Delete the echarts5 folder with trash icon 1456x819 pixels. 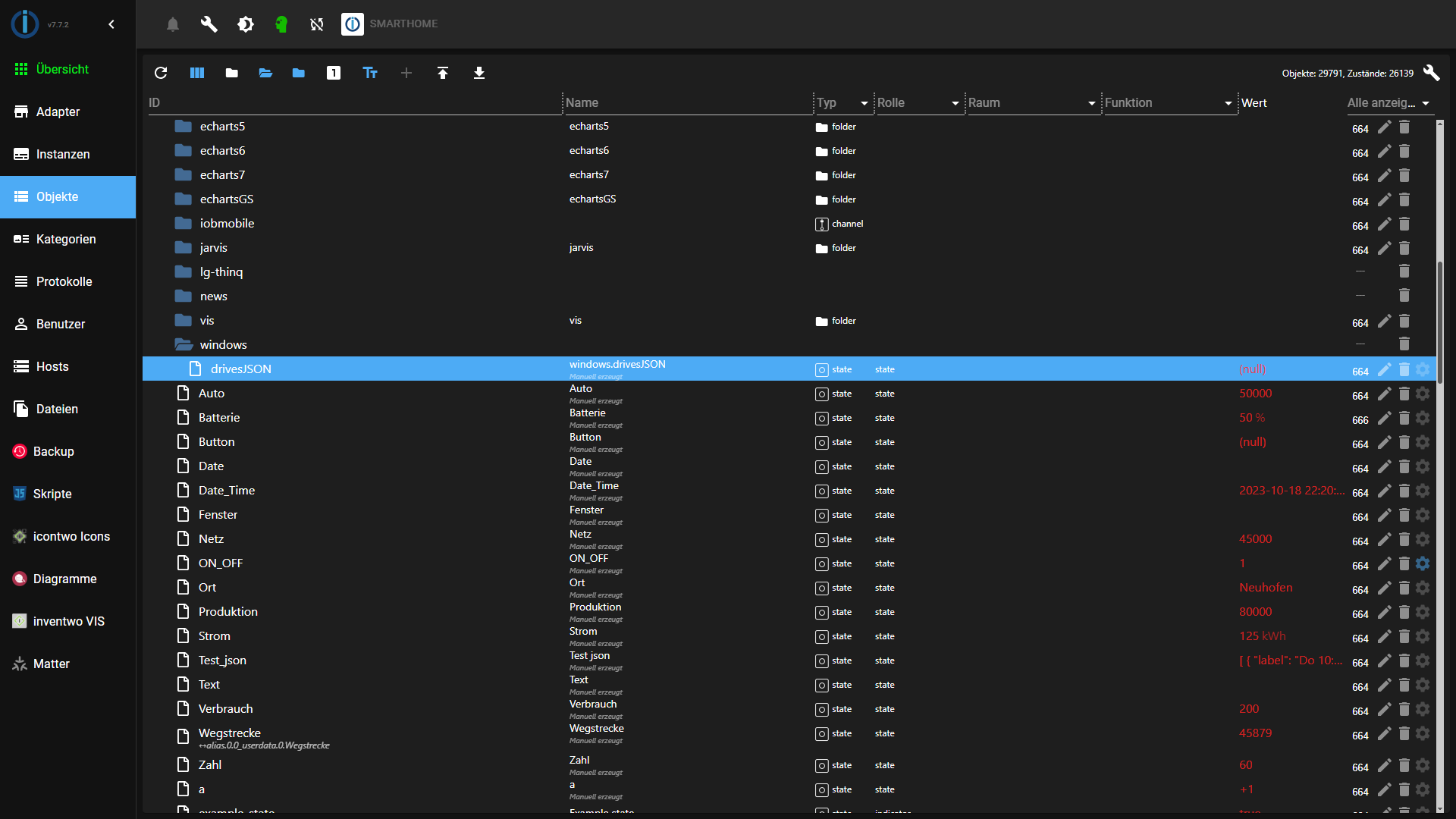(1404, 127)
